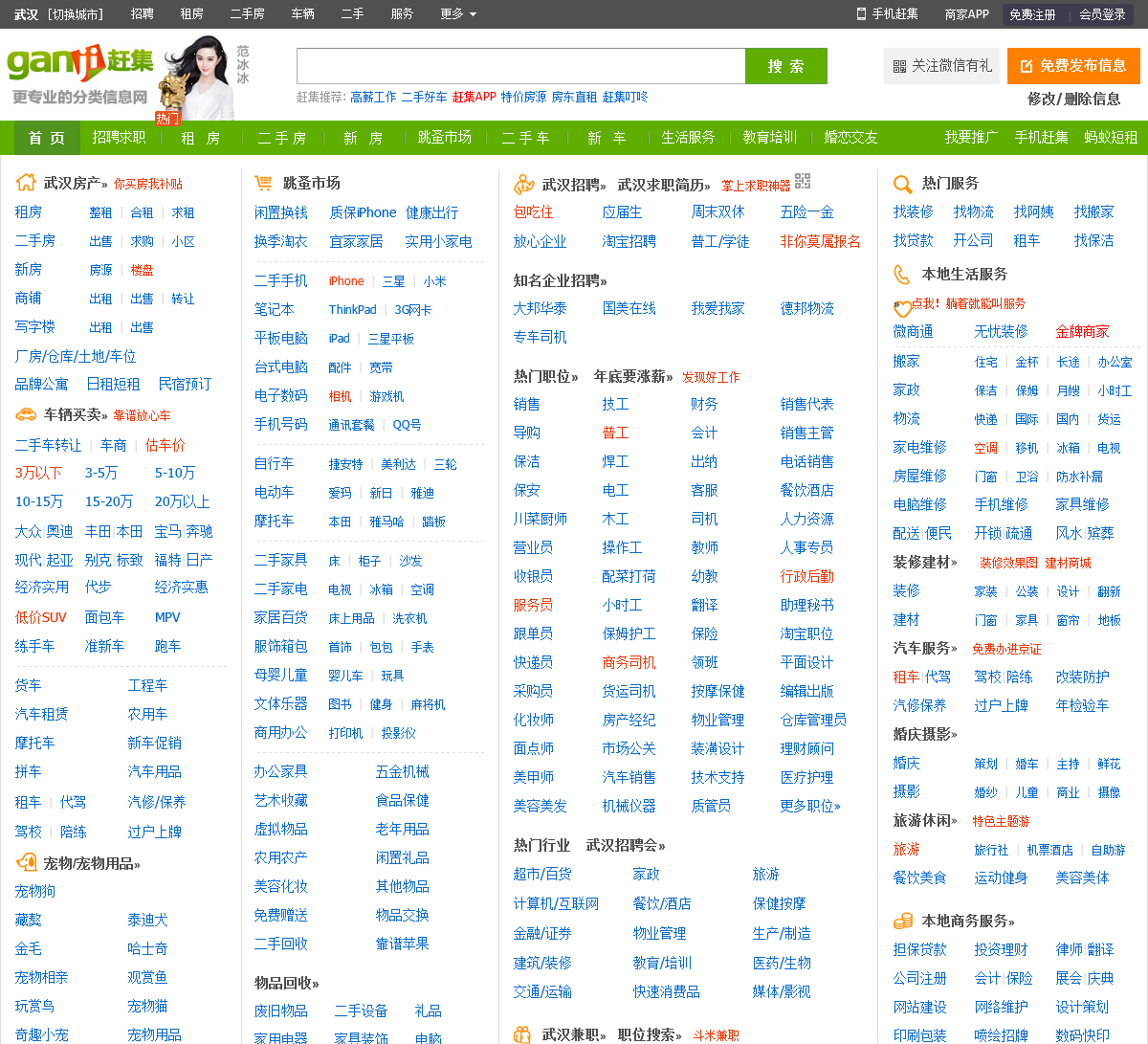Click the red 赶集APP link
Screen dimensions: 1148x1044
pos(474,98)
